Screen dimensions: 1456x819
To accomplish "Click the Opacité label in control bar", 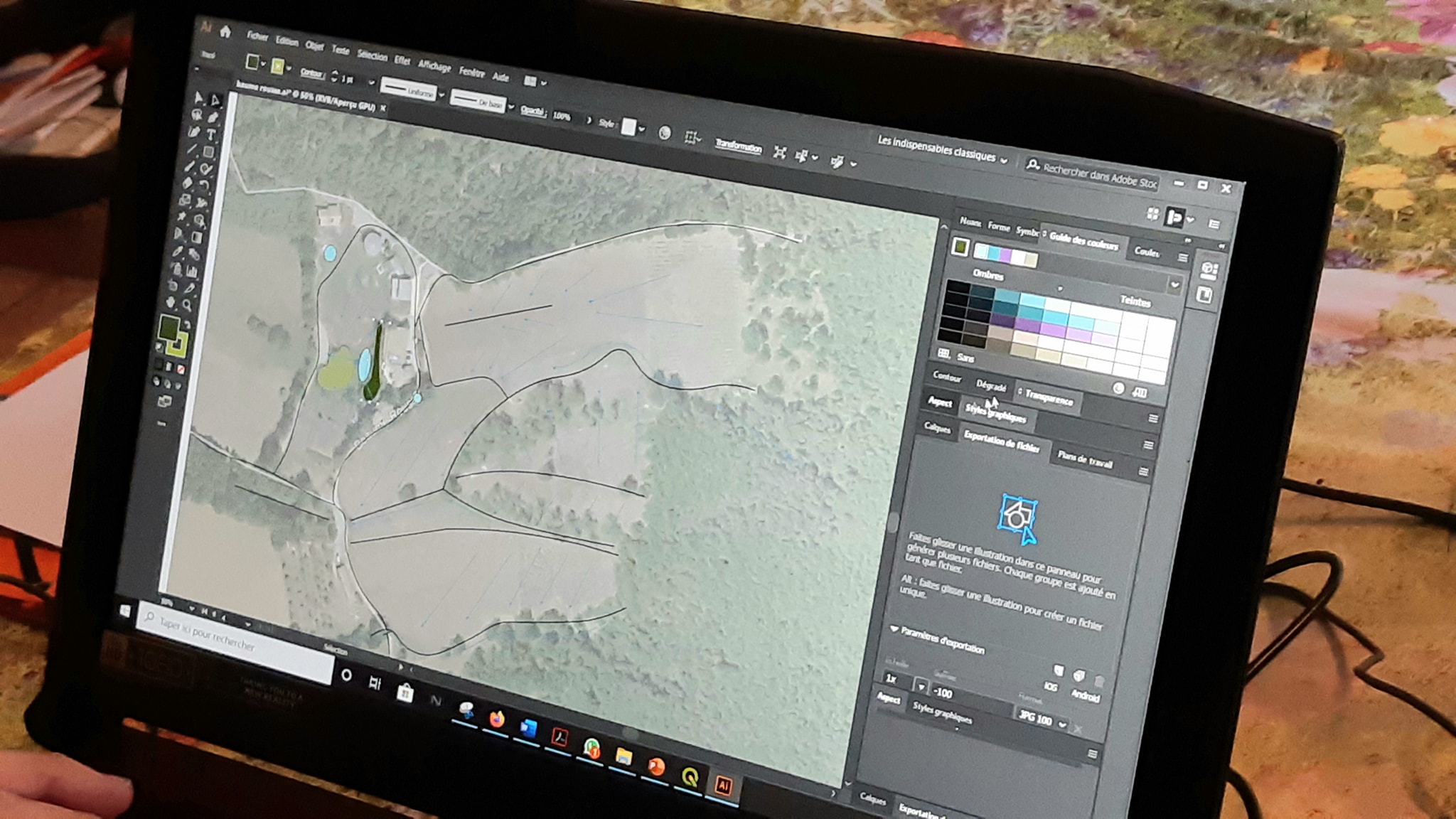I will pyautogui.click(x=532, y=110).
